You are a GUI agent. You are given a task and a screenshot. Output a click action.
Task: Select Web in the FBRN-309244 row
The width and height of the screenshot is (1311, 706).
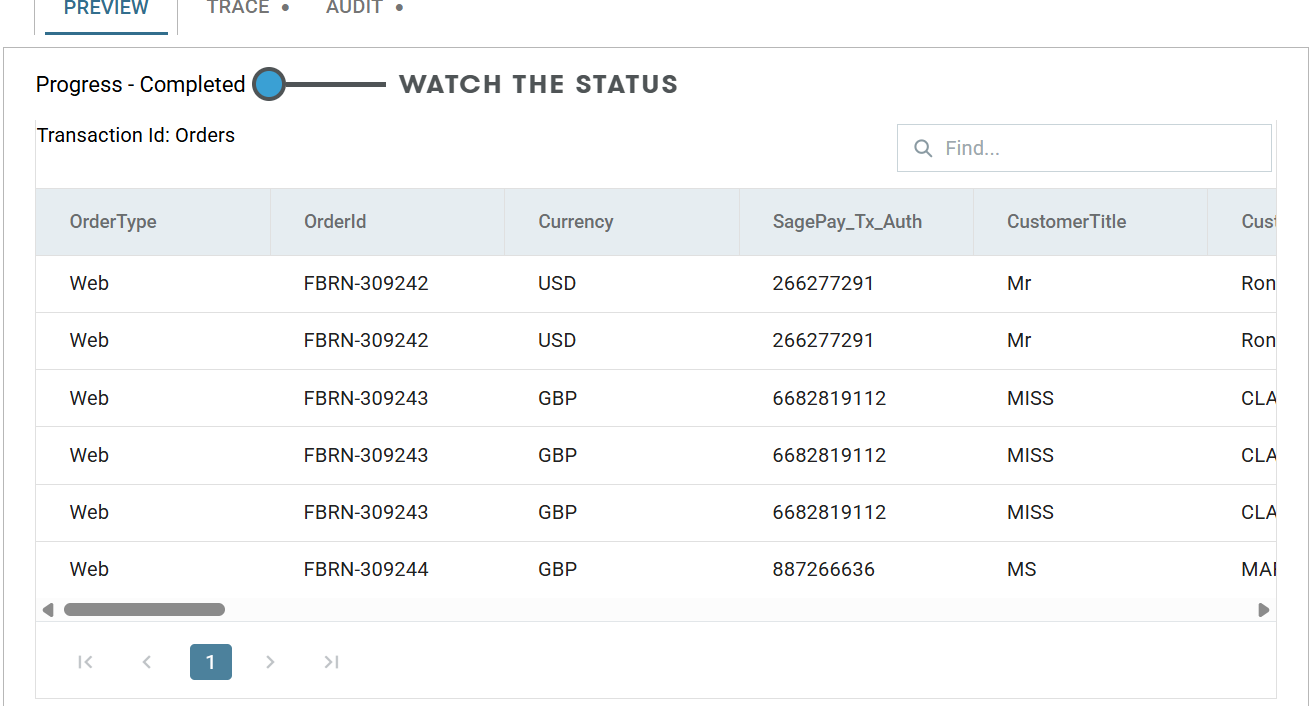click(153, 570)
